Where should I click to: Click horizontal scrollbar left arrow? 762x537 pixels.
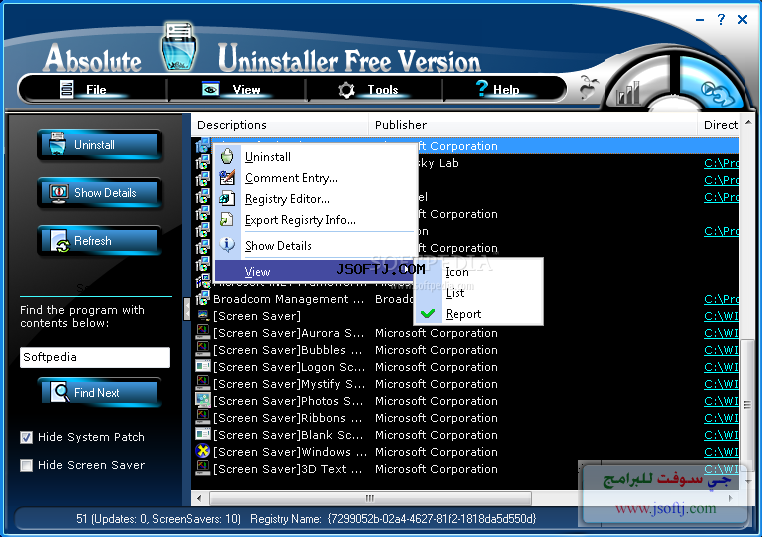[199, 498]
